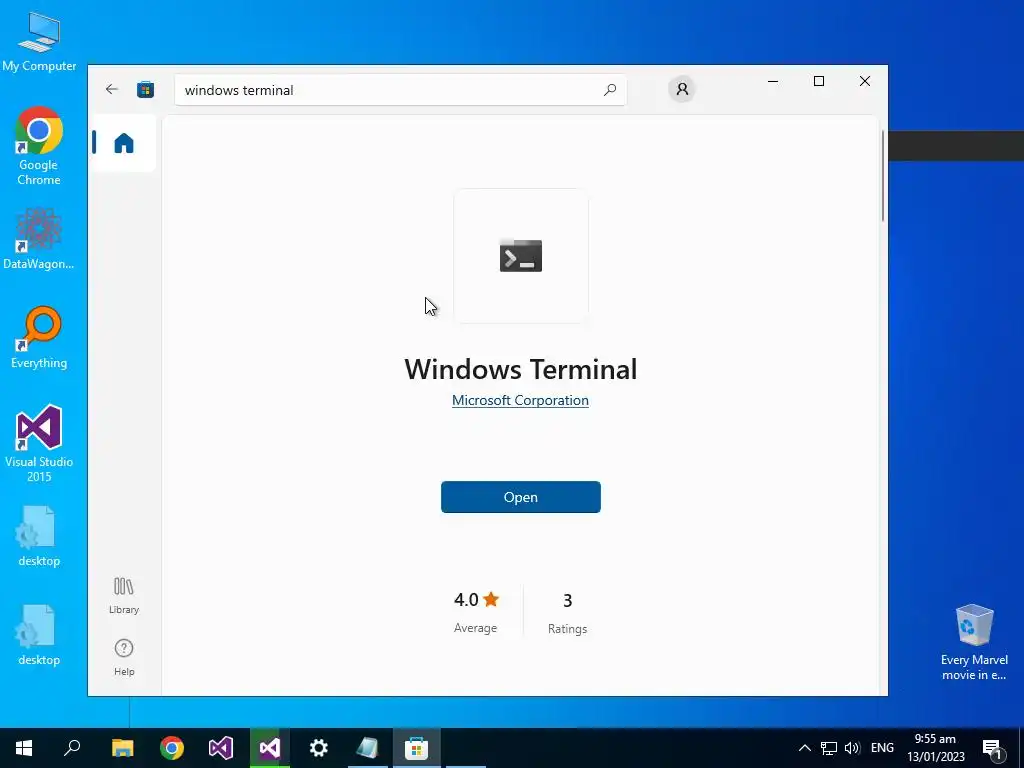This screenshot has height=768, width=1024.
Task: Click the "Windows Terminal" title text
Action: pos(520,369)
